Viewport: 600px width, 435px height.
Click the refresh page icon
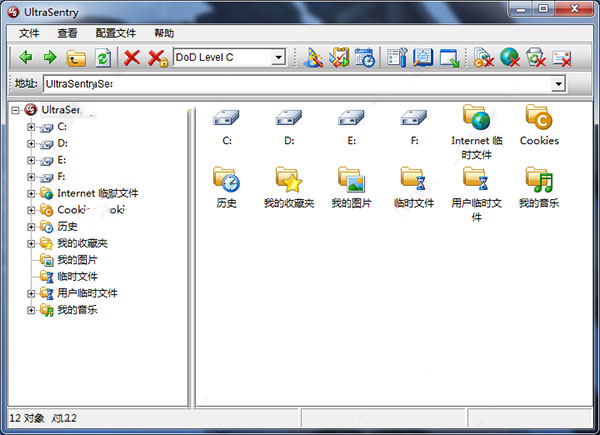pyautogui.click(x=103, y=58)
